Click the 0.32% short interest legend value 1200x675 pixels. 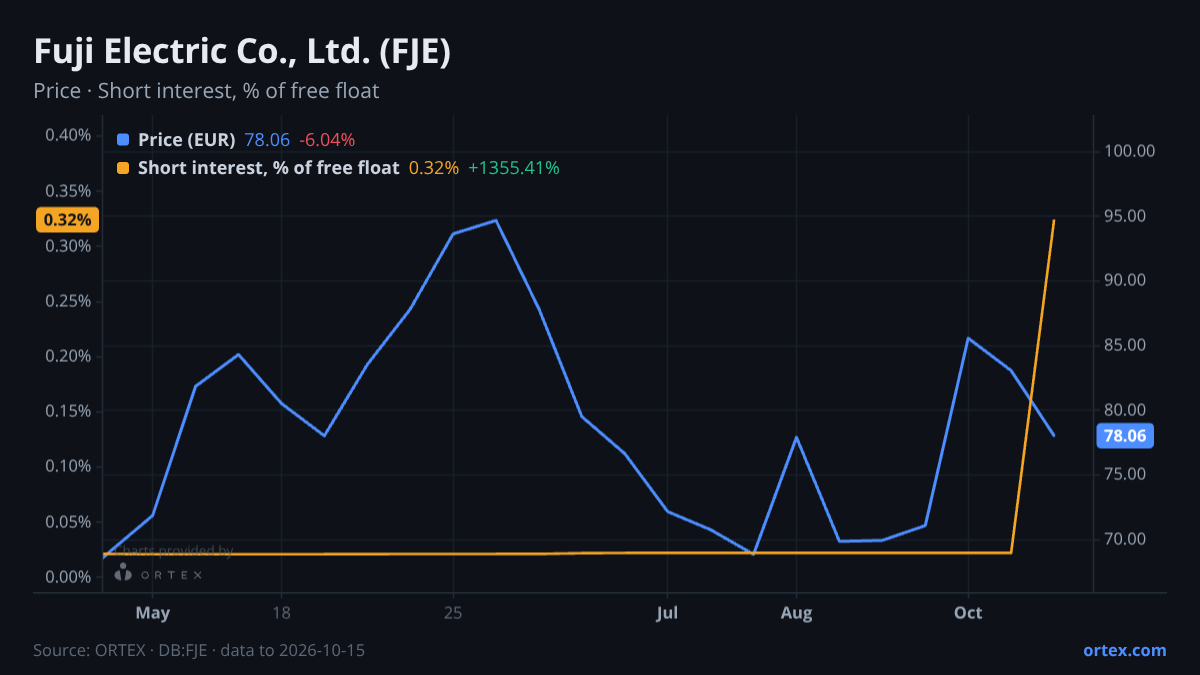[x=434, y=168]
